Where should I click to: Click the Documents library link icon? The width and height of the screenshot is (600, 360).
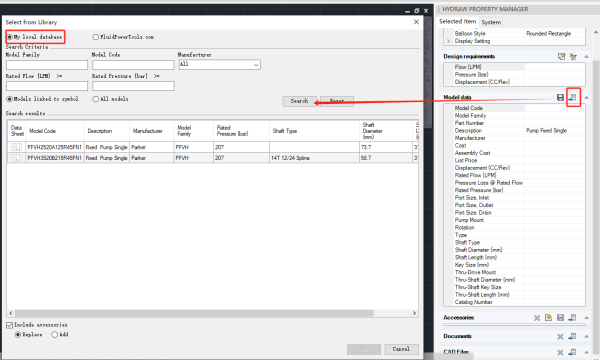(x=572, y=336)
